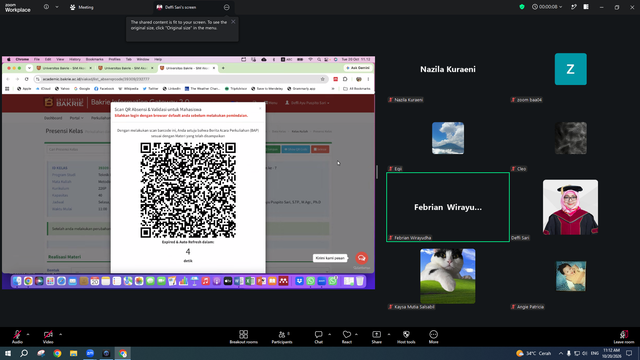This screenshot has width=640, height=360.
Task: Click the Cari Presensi Kelas search field
Action: point(78,149)
